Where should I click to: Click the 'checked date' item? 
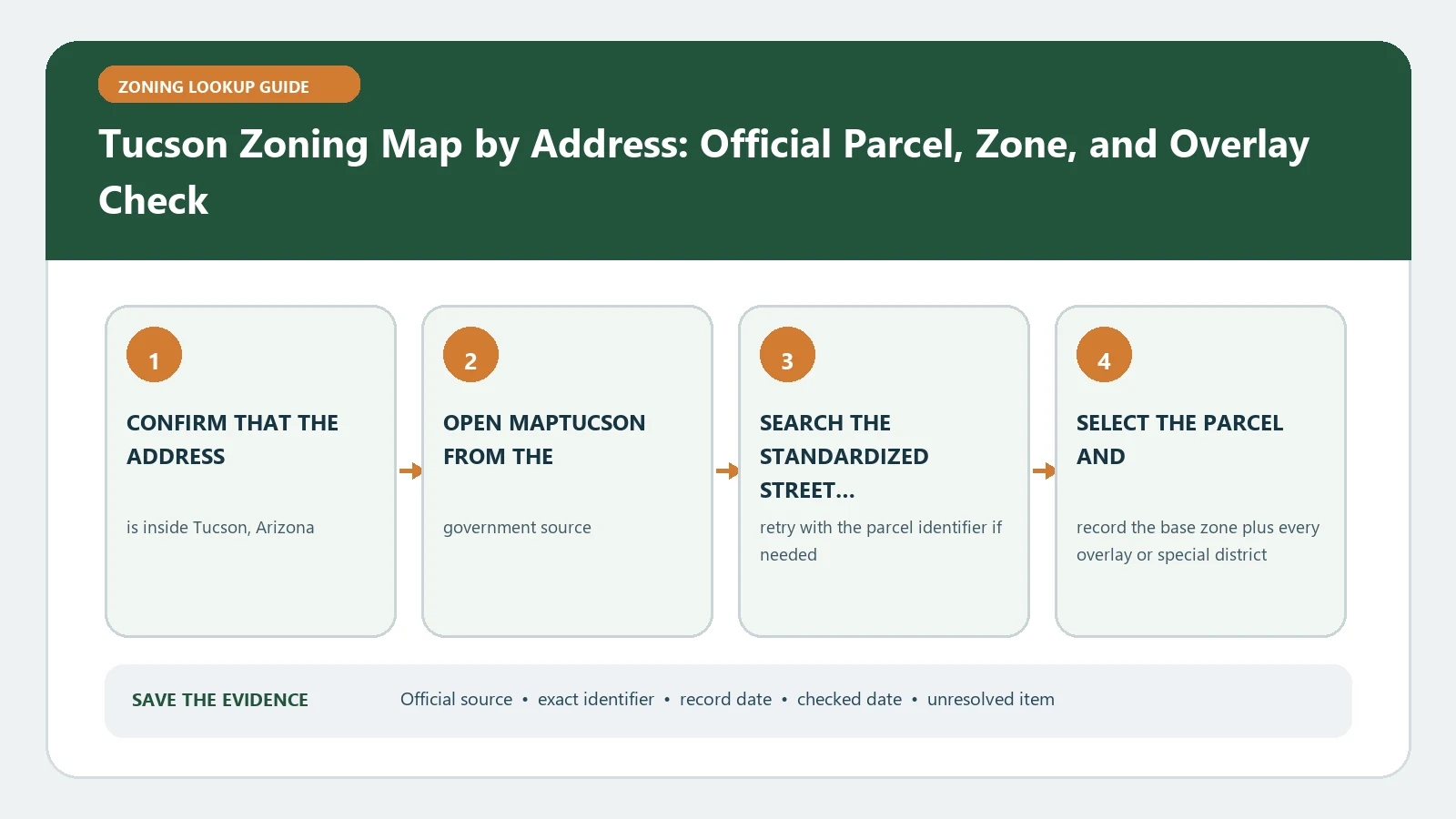(x=849, y=699)
